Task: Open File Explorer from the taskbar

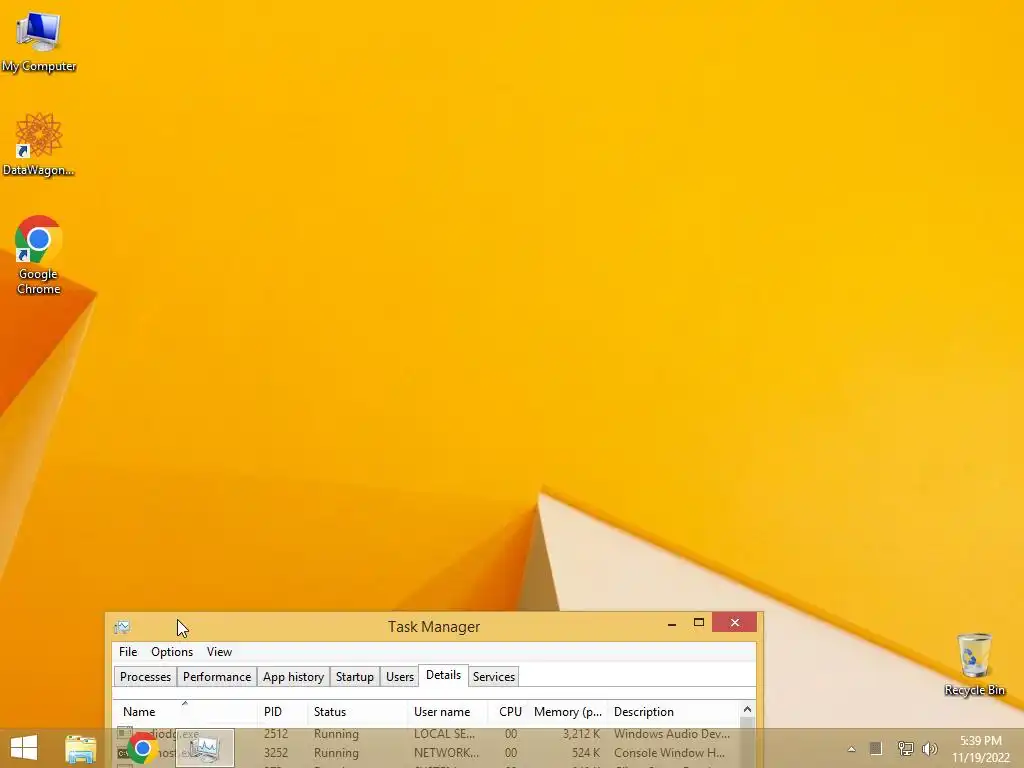Action: (80, 749)
